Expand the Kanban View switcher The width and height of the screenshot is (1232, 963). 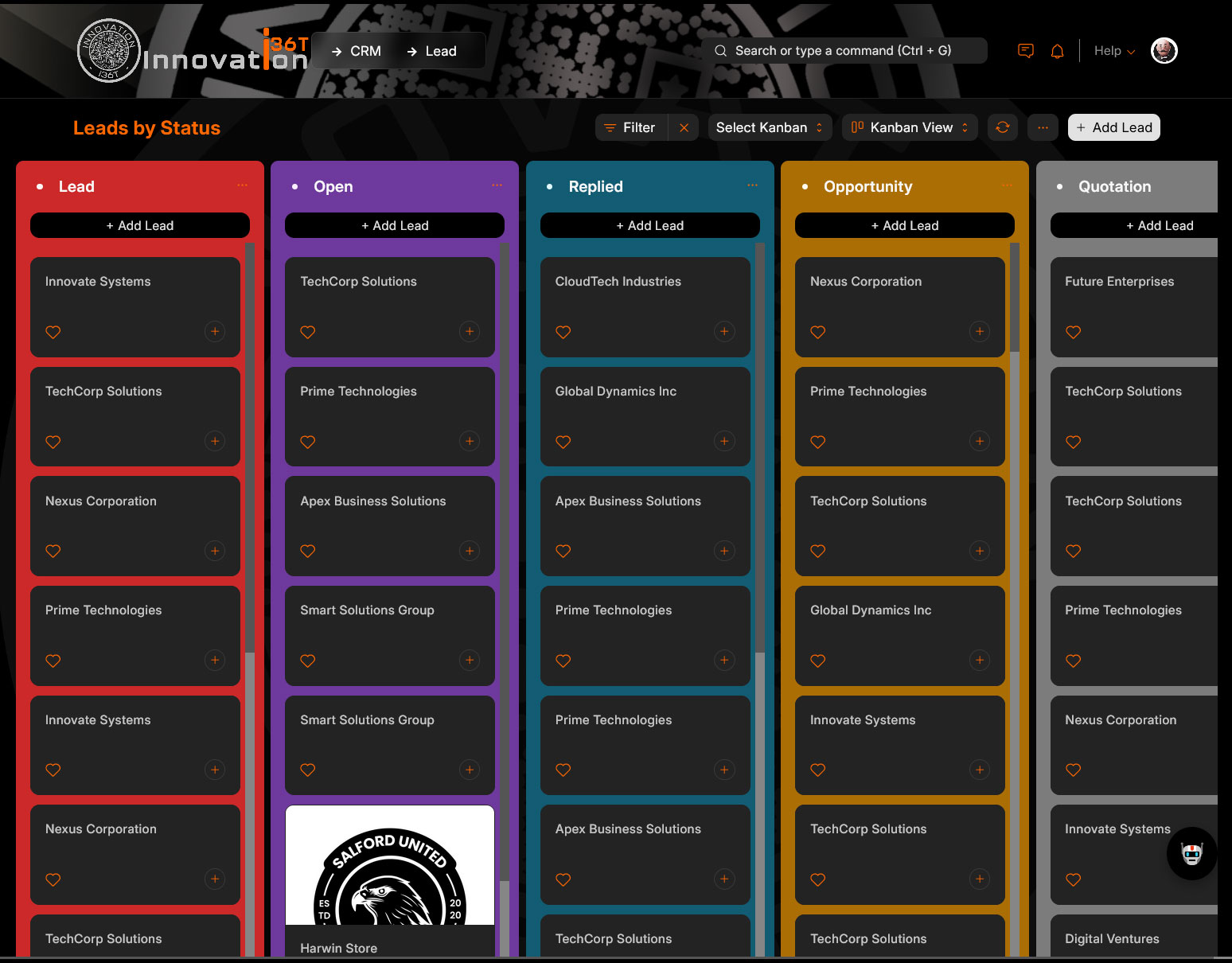pyautogui.click(x=910, y=127)
